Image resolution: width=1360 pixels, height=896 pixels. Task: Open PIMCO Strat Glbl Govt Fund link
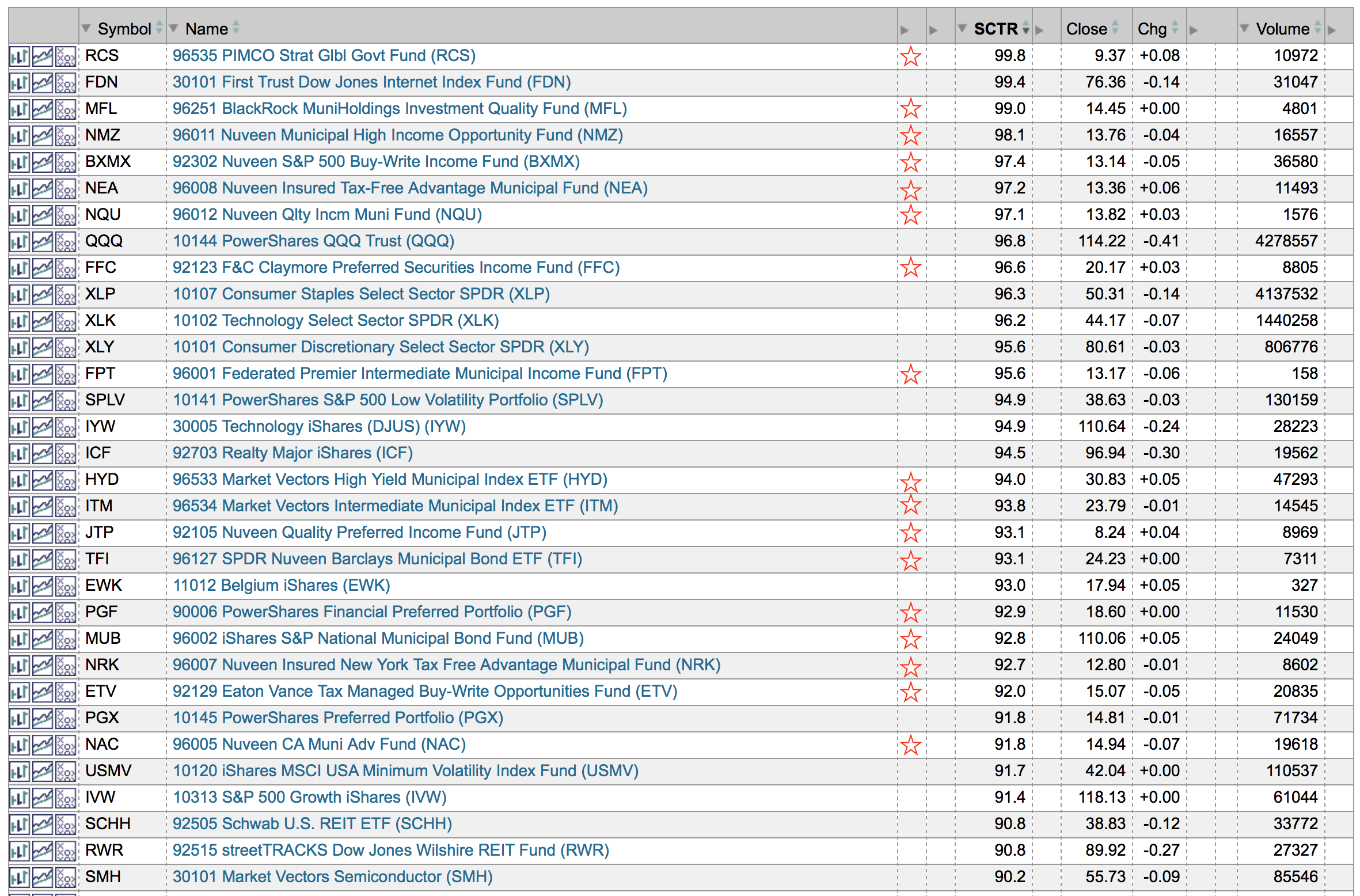pos(324,56)
